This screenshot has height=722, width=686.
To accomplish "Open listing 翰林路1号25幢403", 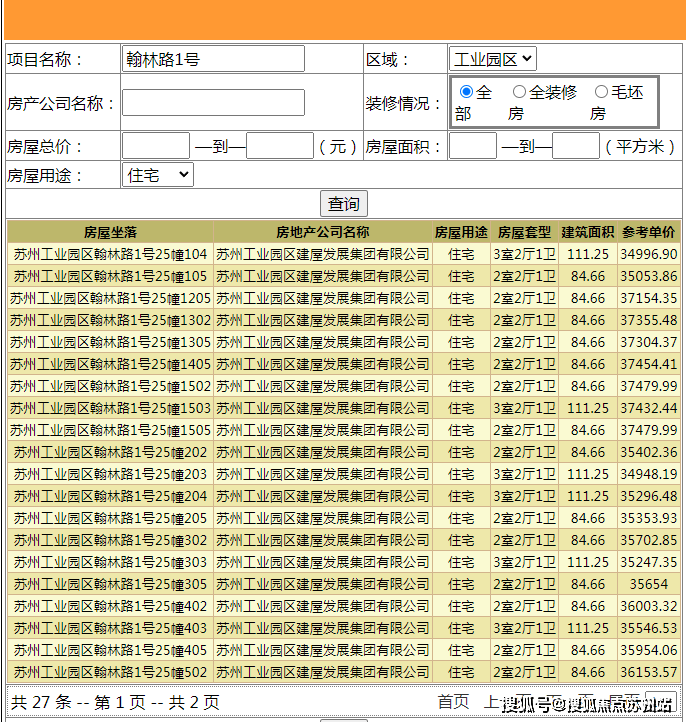I will click(110, 628).
